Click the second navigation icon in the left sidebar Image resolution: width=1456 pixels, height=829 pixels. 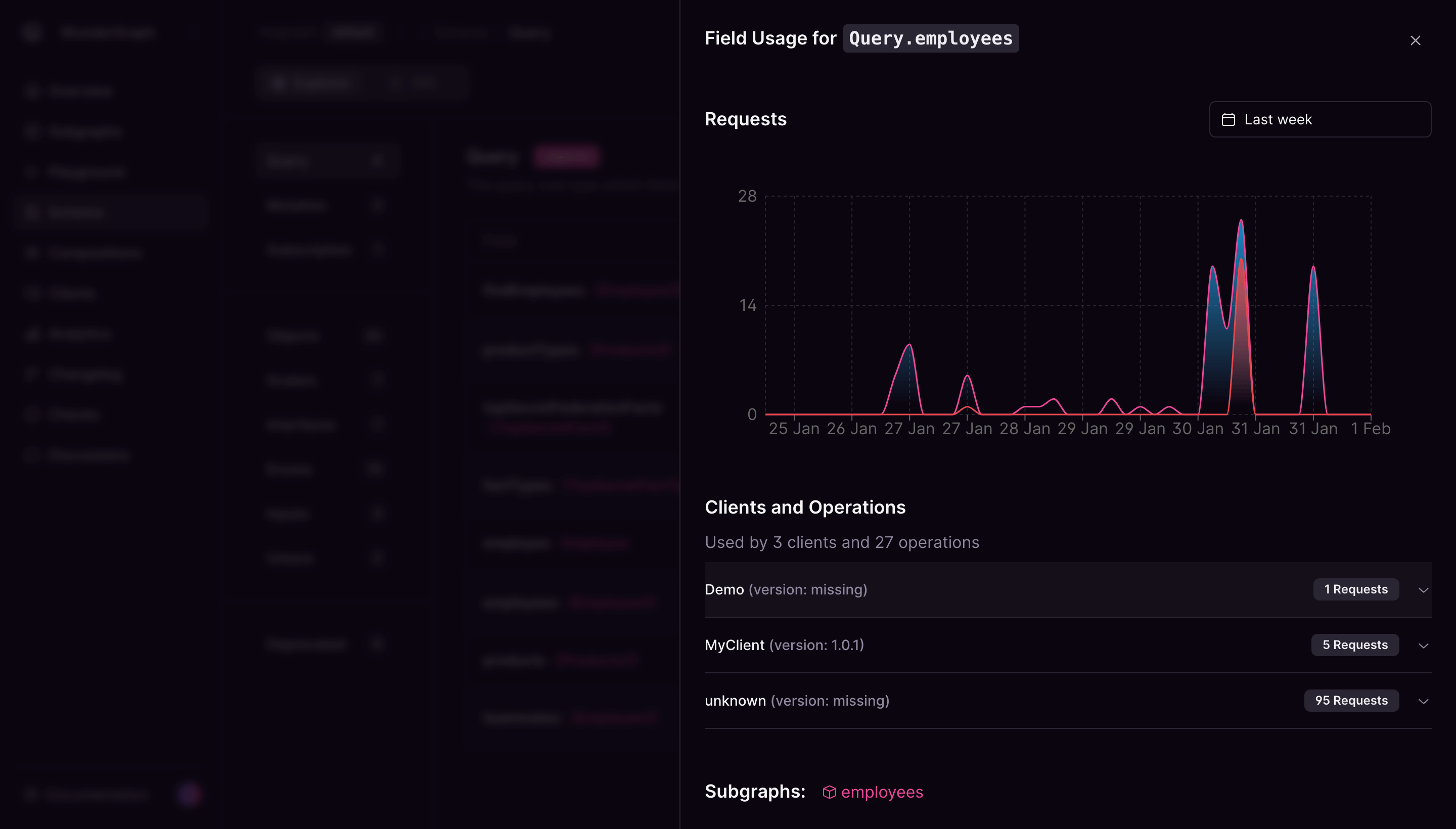tap(32, 131)
